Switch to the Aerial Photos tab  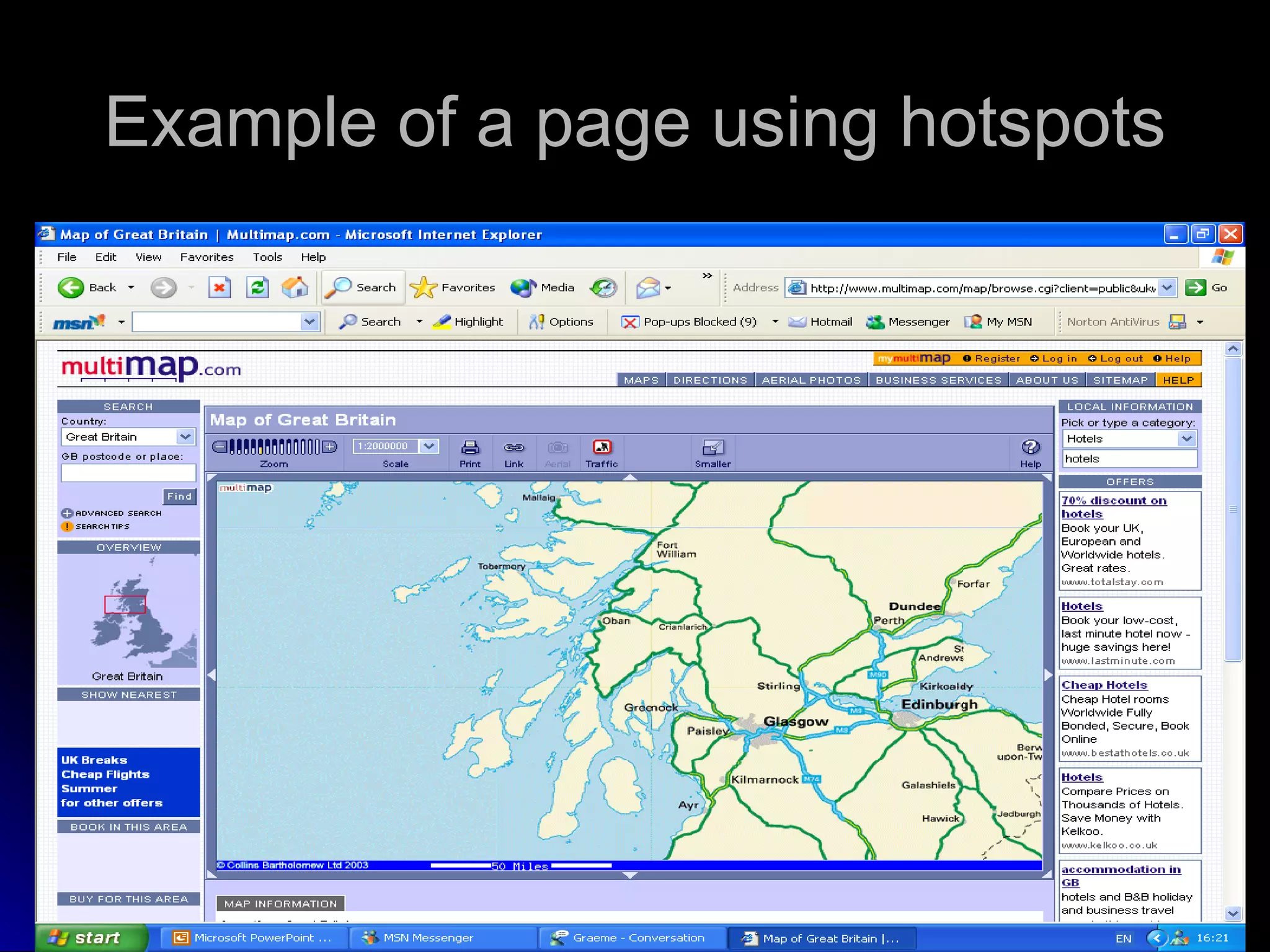click(x=811, y=380)
